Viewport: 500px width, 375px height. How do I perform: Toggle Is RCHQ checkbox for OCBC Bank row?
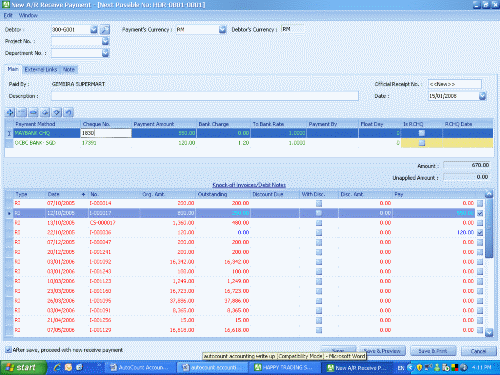(x=422, y=143)
